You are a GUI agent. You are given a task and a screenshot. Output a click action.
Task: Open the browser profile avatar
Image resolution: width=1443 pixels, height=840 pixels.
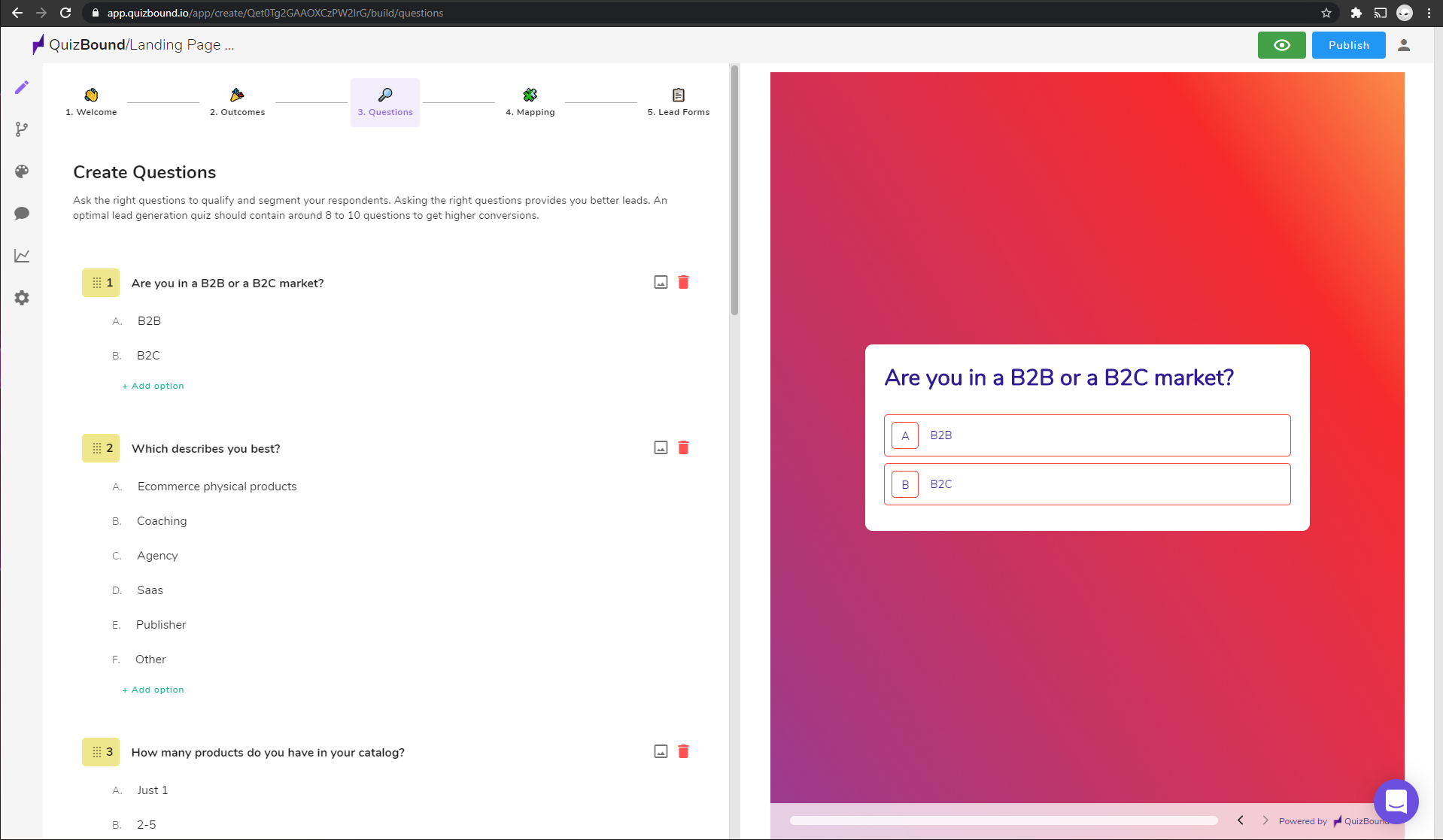coord(1405,13)
